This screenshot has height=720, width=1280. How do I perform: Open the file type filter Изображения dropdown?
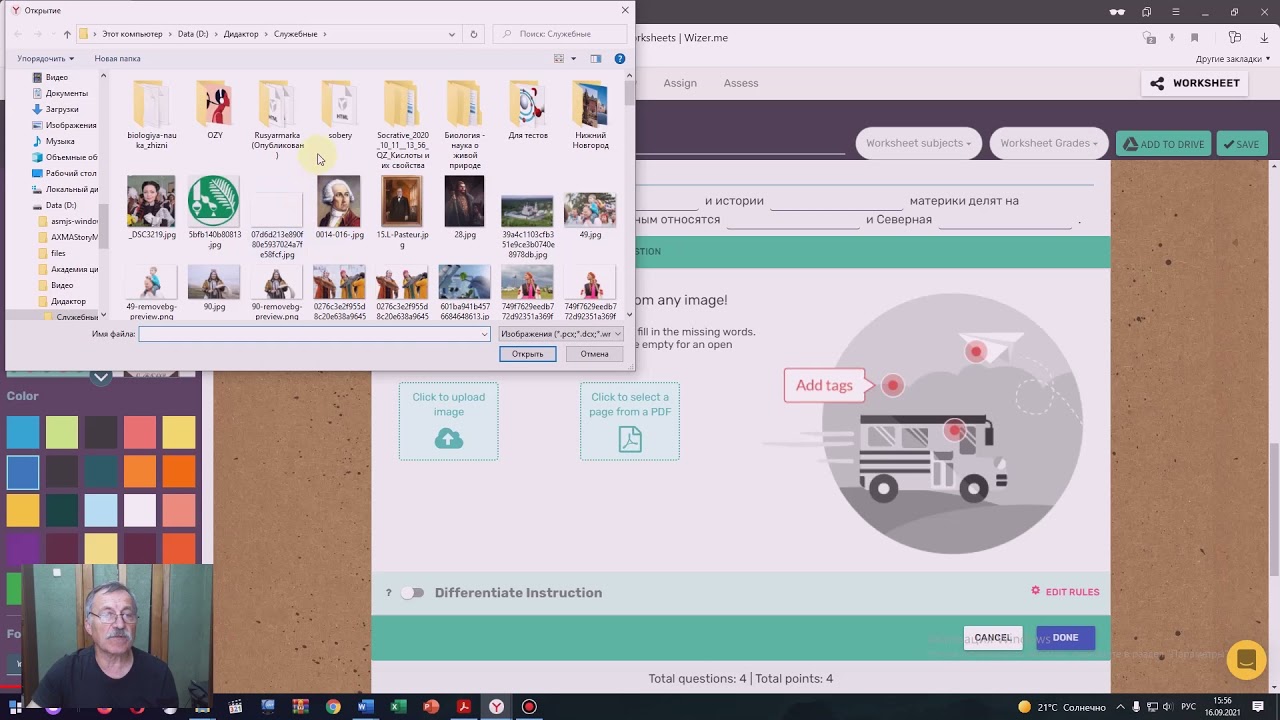tap(561, 334)
